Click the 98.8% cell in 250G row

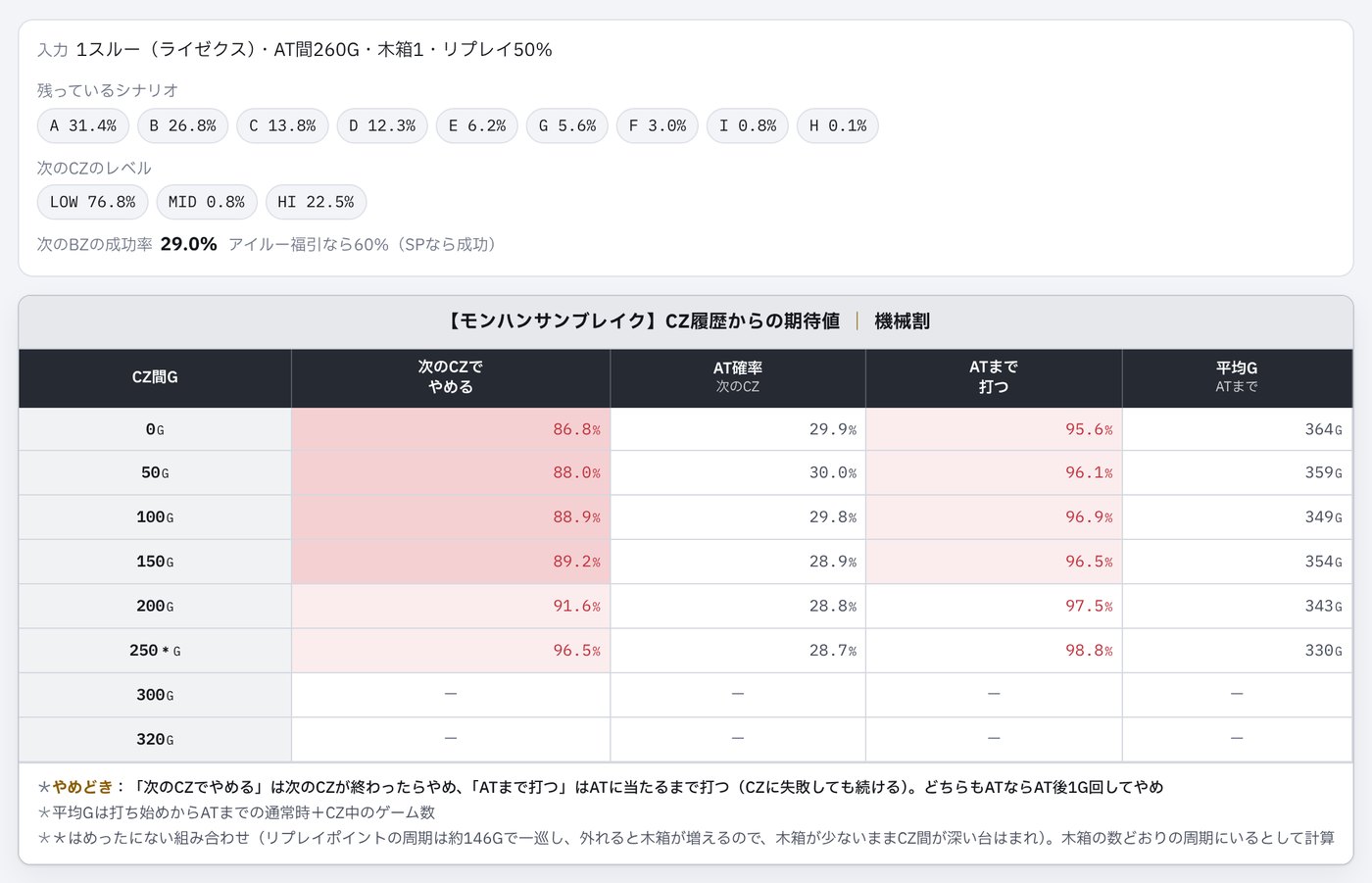coord(994,651)
